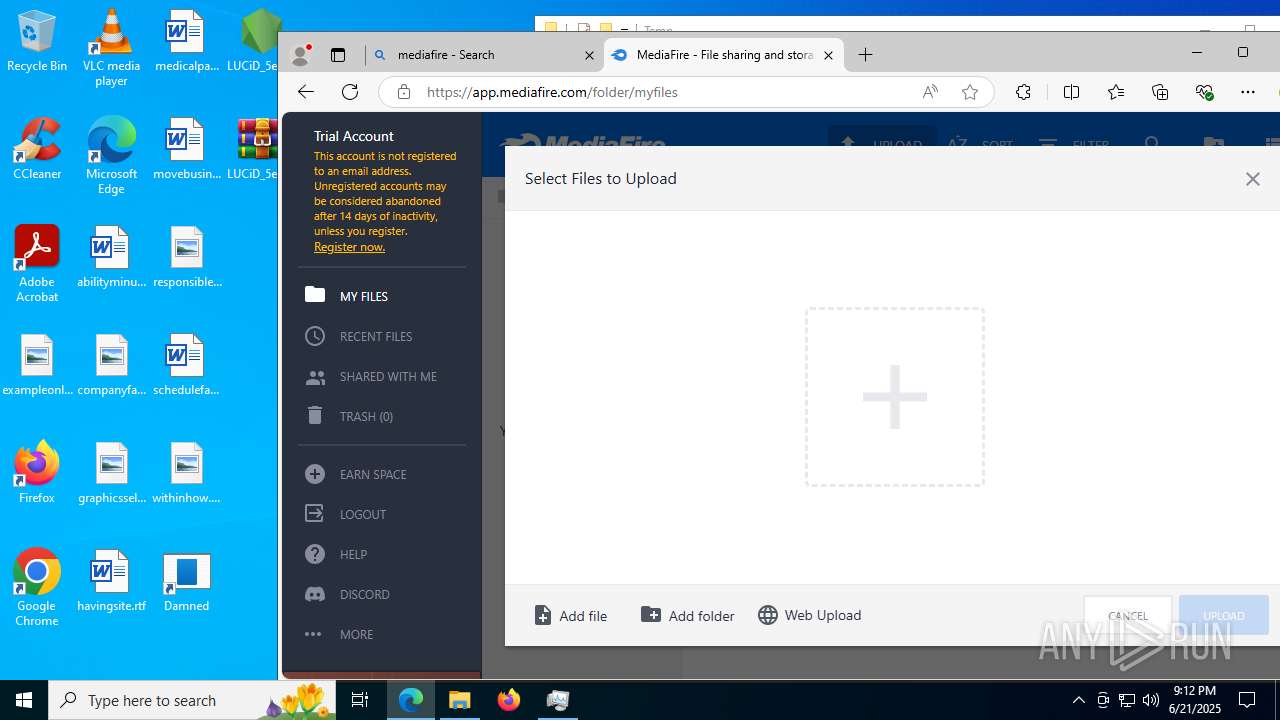This screenshot has width=1280, height=720.
Task: Select graphicssel image file on desktop
Action: pos(111,473)
